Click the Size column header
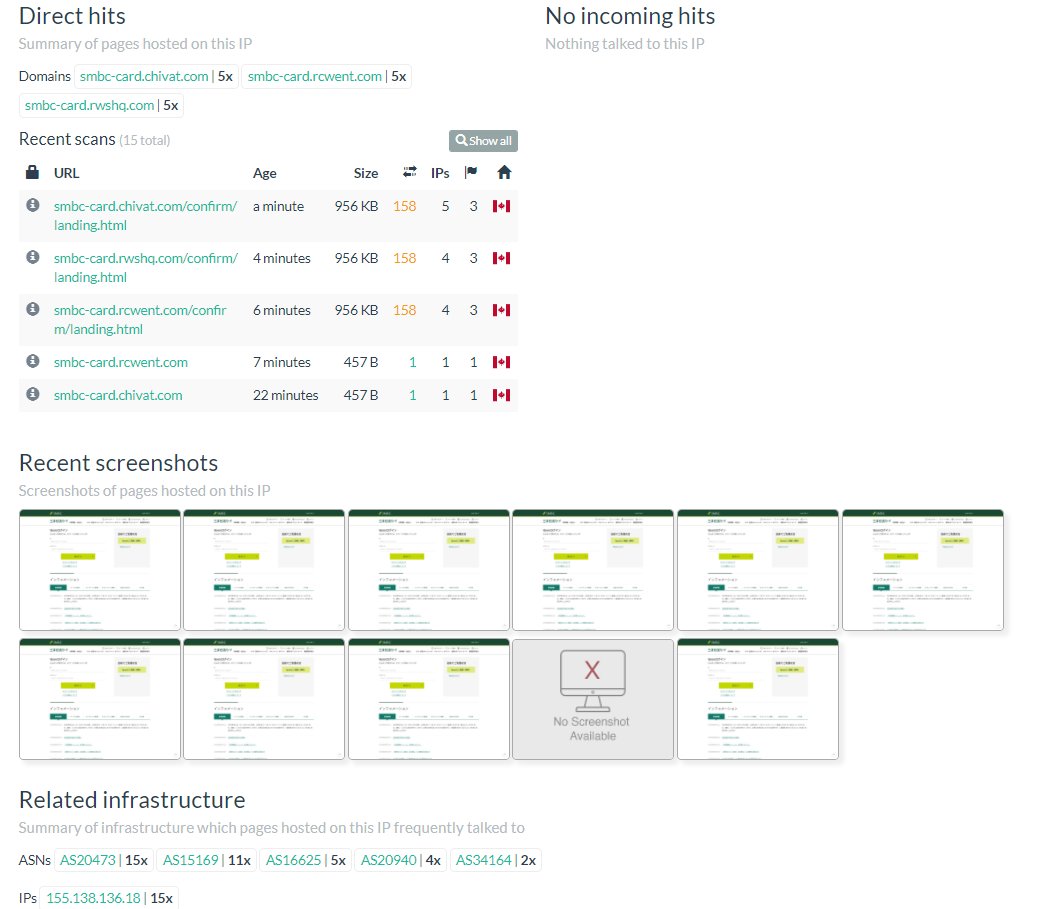Screen dimensions: 1064x909 click(x=366, y=173)
